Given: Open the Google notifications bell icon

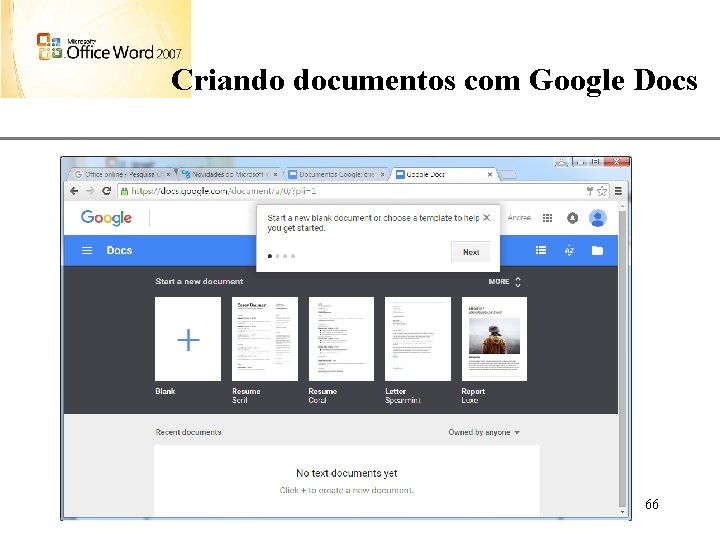Looking at the screenshot, I should pos(572,218).
